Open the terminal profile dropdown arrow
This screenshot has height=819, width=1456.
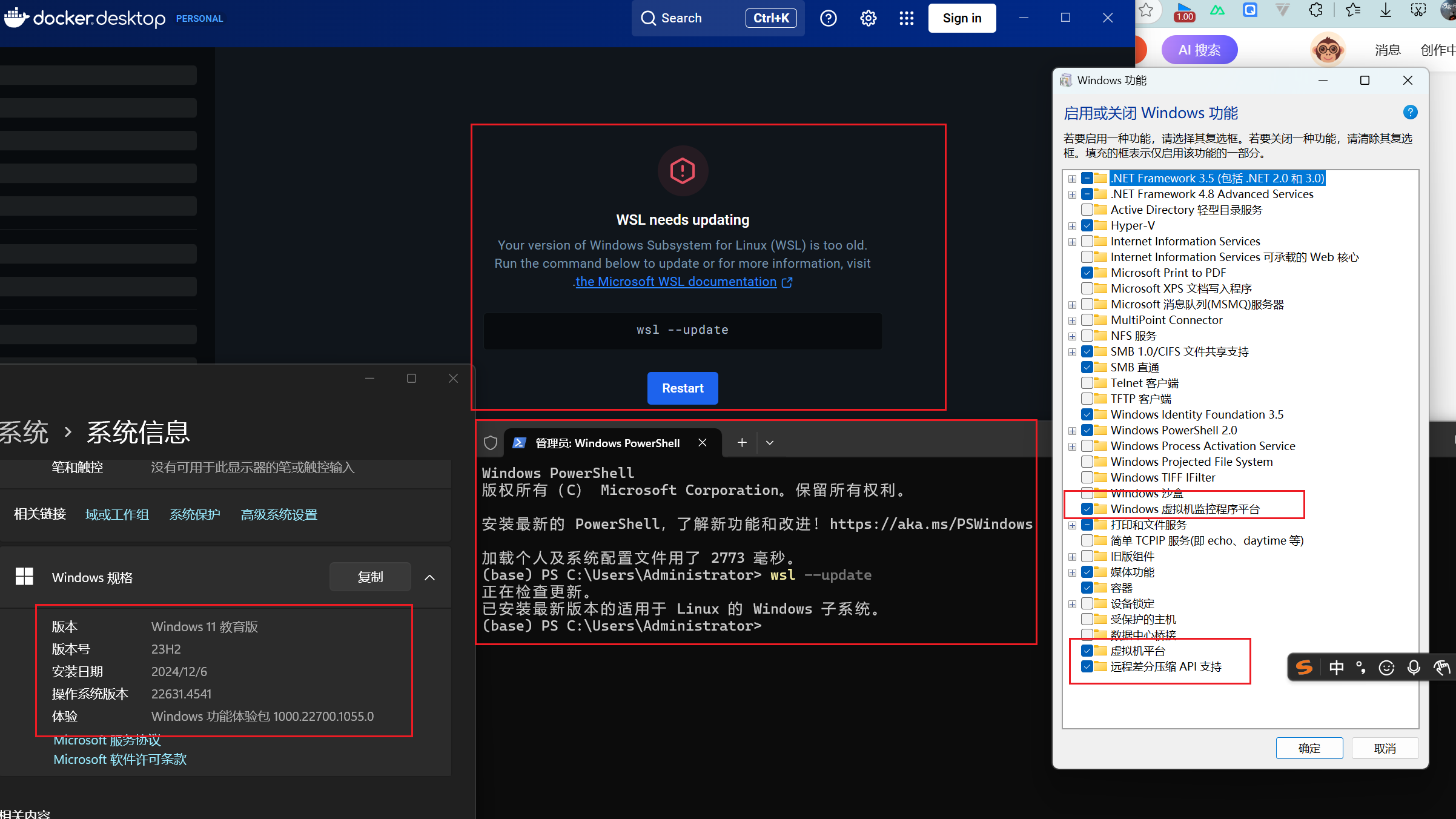pyautogui.click(x=770, y=443)
